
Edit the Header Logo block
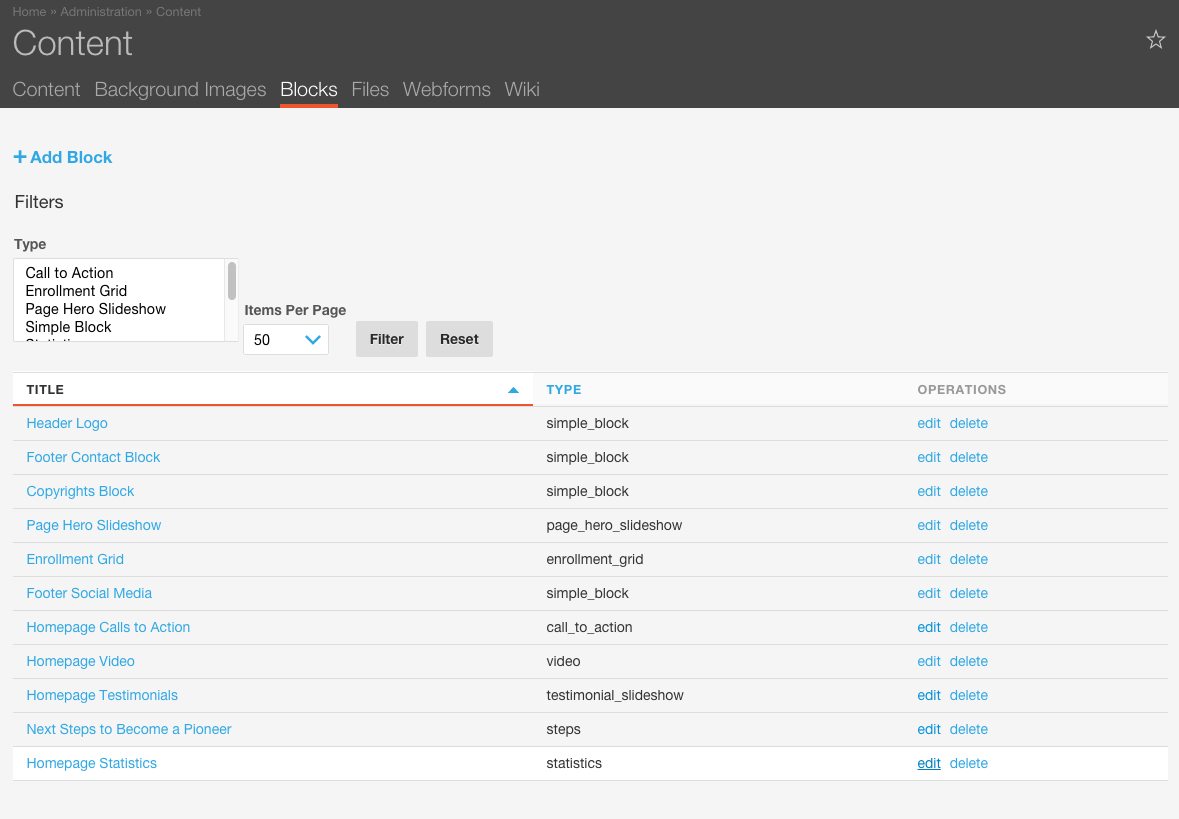929,423
